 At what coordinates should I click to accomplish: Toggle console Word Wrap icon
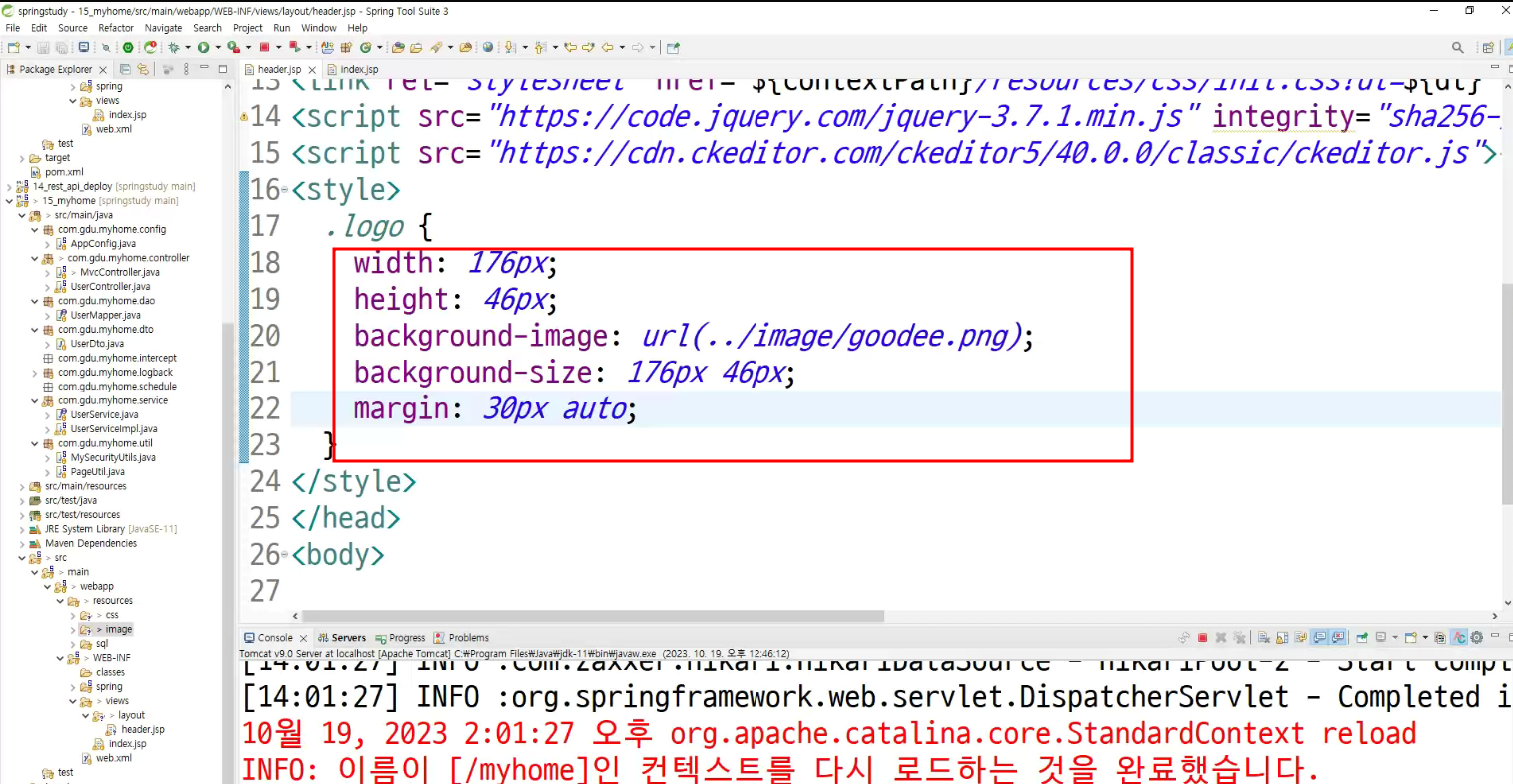[1300, 637]
